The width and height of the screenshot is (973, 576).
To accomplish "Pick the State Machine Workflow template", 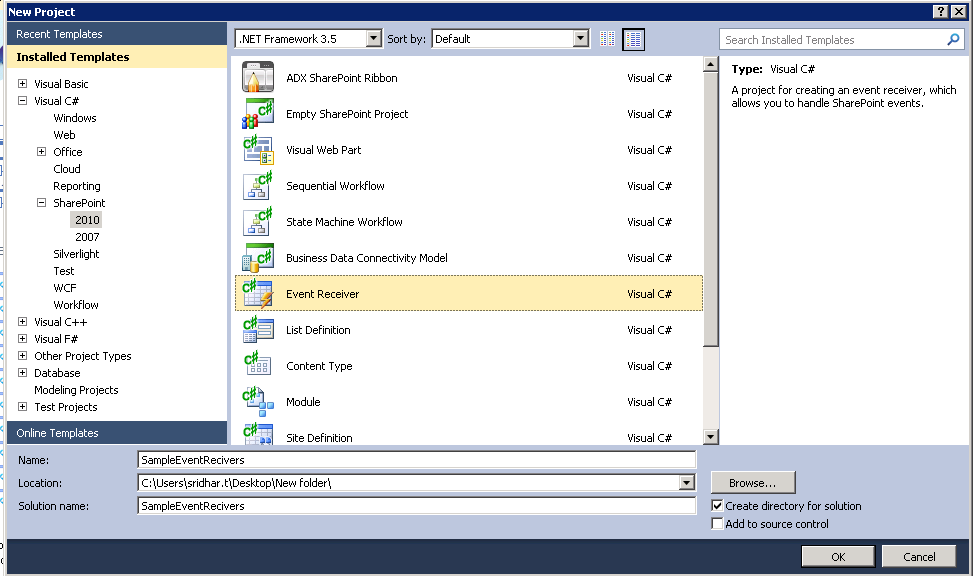I will (256, 221).
